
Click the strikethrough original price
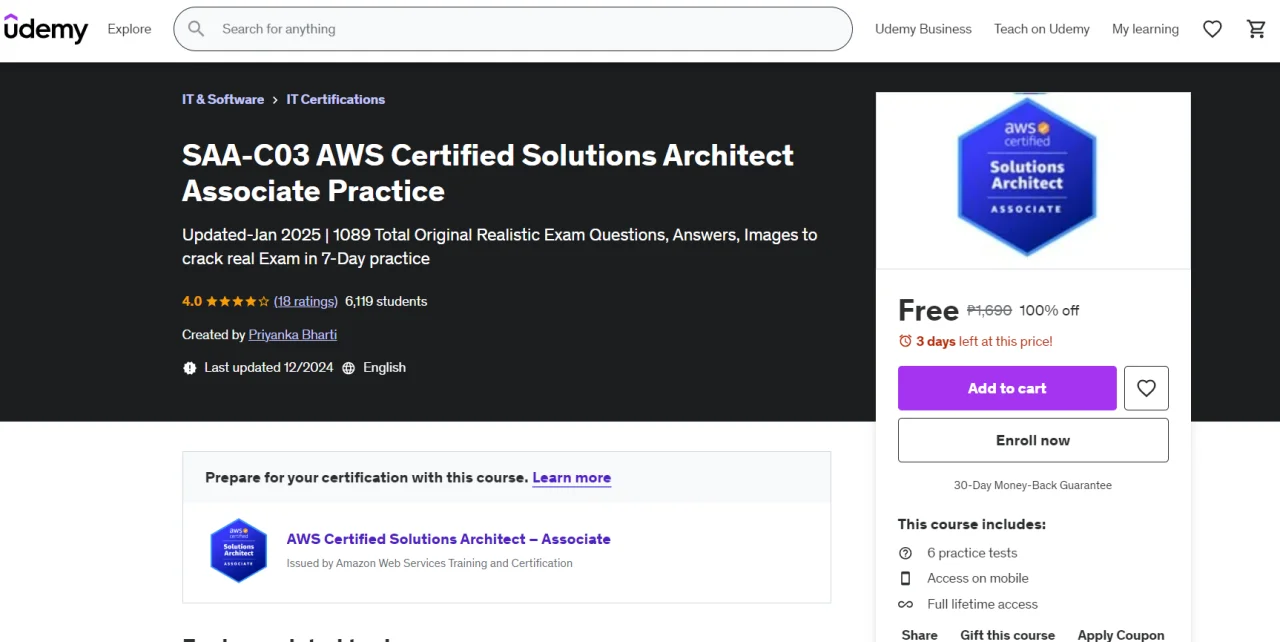989,311
